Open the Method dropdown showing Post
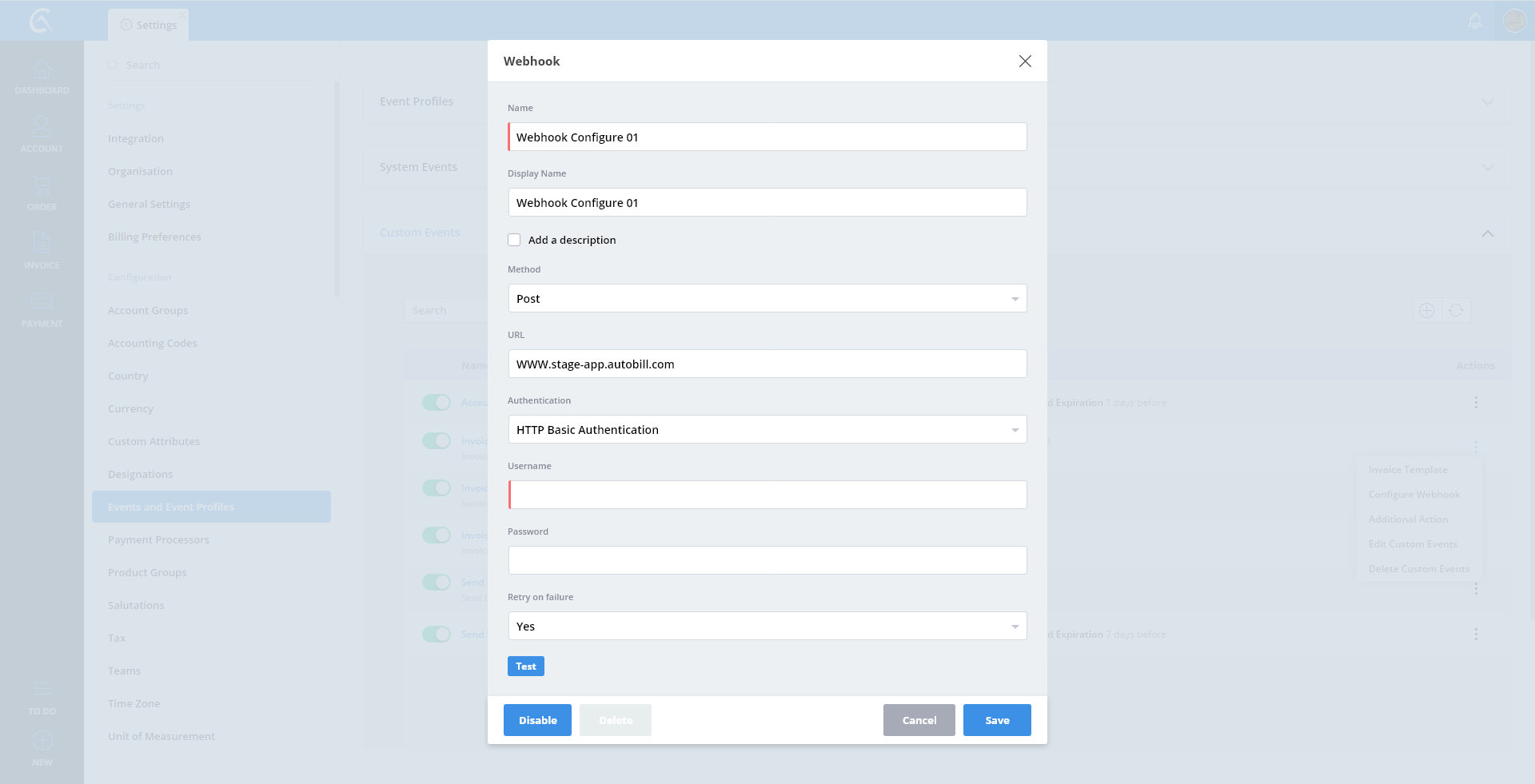Viewport: 1535px width, 784px height. (767, 299)
